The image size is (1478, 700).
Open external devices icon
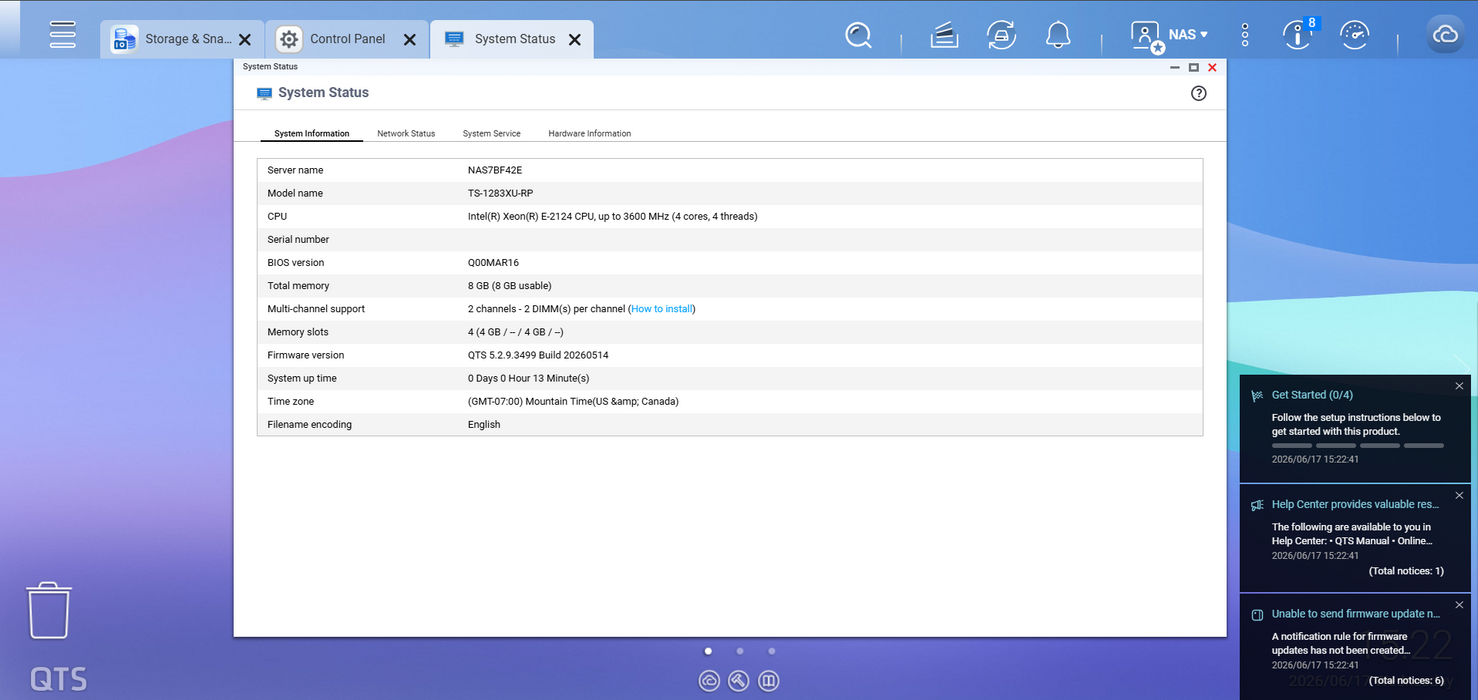point(1001,35)
